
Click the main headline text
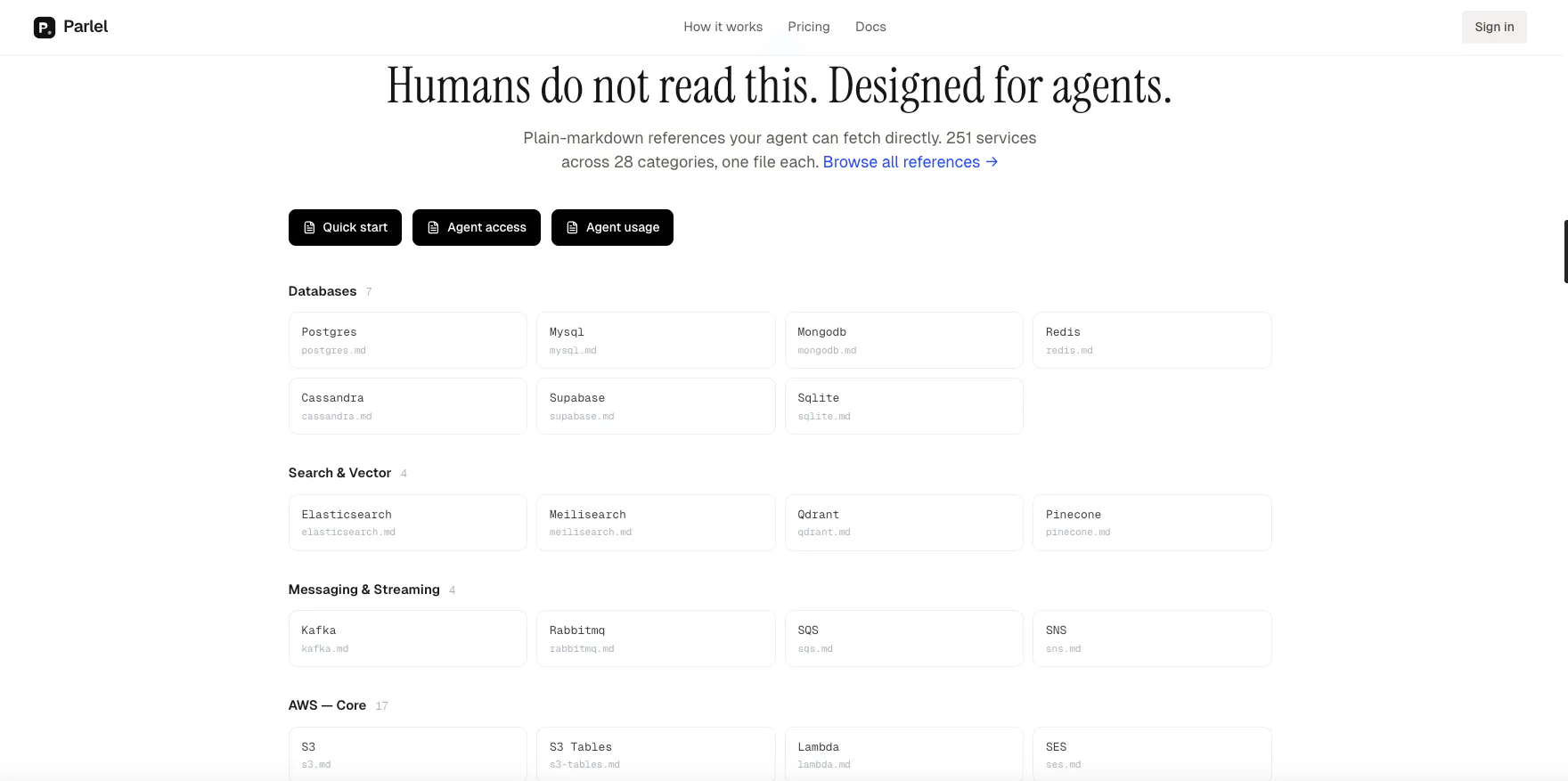click(779, 86)
